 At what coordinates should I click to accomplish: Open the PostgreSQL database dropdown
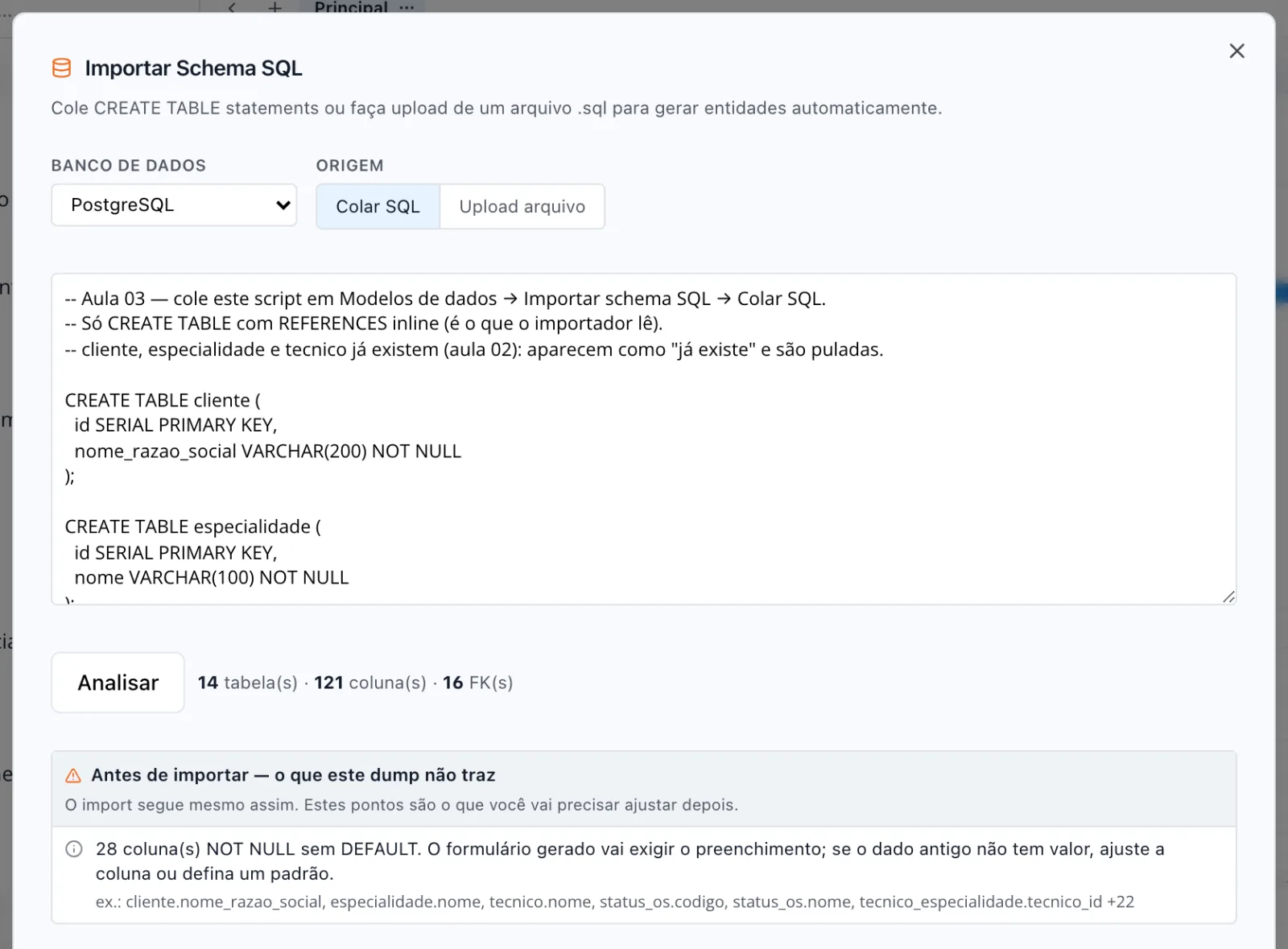point(174,205)
